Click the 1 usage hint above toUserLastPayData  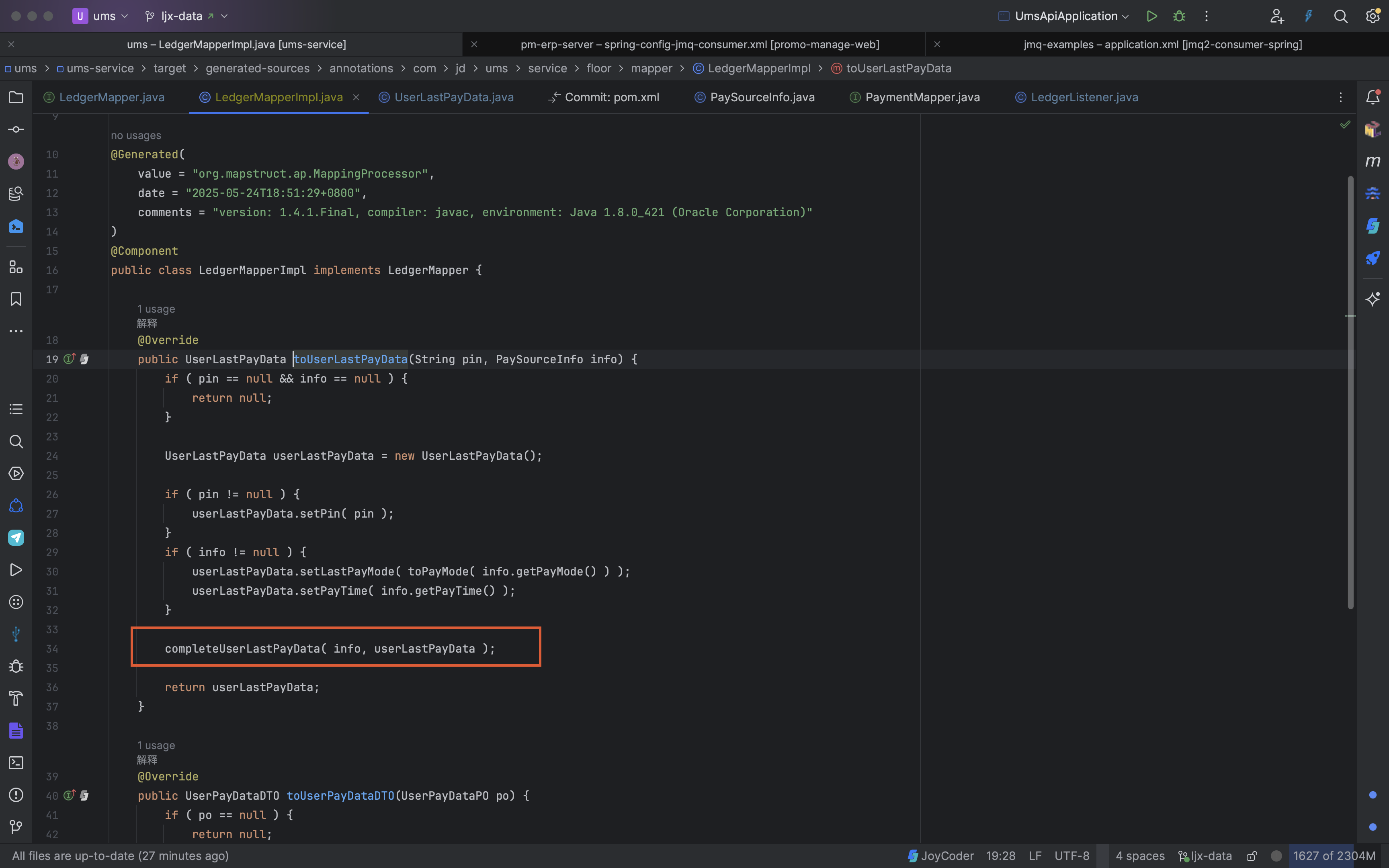click(x=156, y=308)
